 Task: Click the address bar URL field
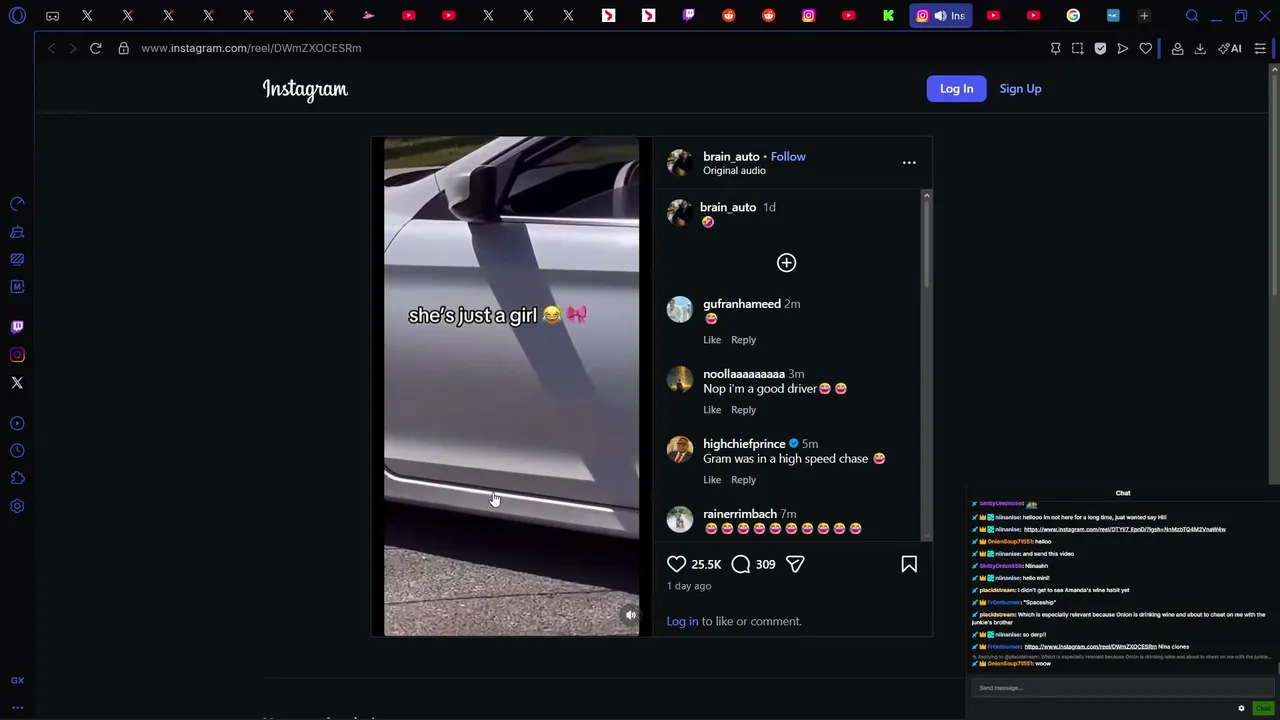tap(251, 48)
